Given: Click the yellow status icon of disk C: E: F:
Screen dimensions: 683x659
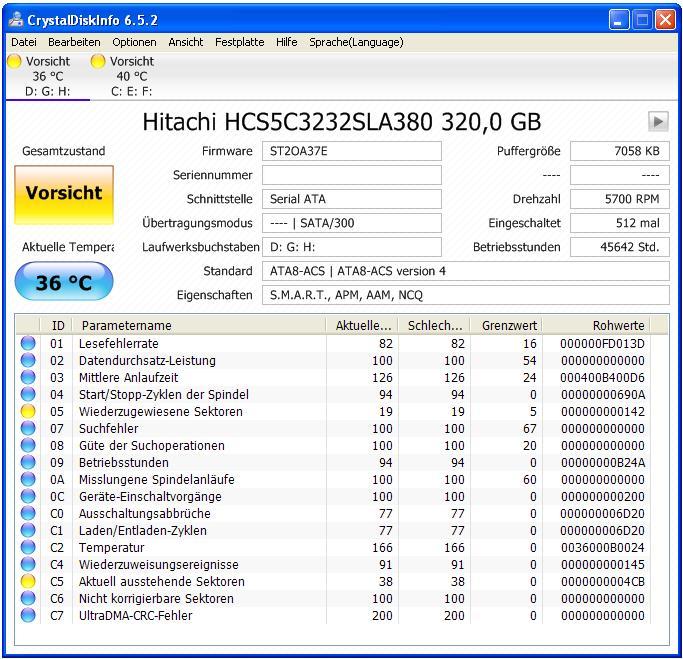Looking at the screenshot, I should [x=98, y=61].
